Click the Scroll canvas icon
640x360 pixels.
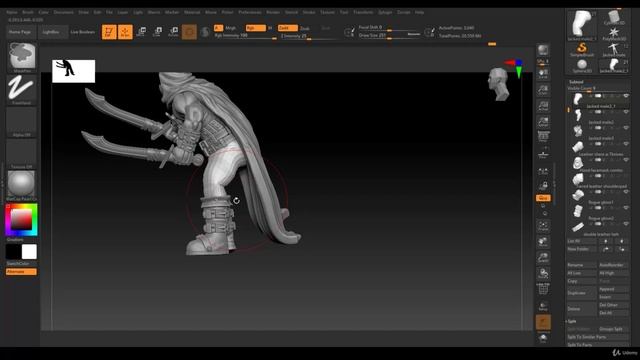543,74
